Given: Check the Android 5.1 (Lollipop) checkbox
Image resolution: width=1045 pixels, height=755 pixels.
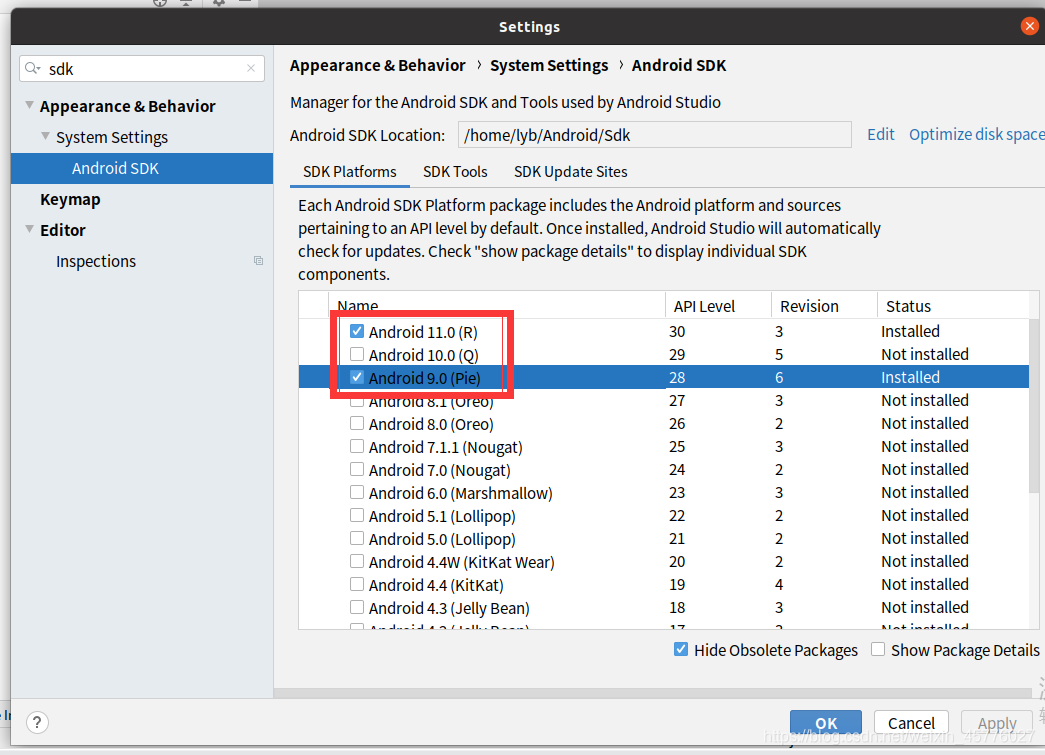Looking at the screenshot, I should tap(357, 515).
